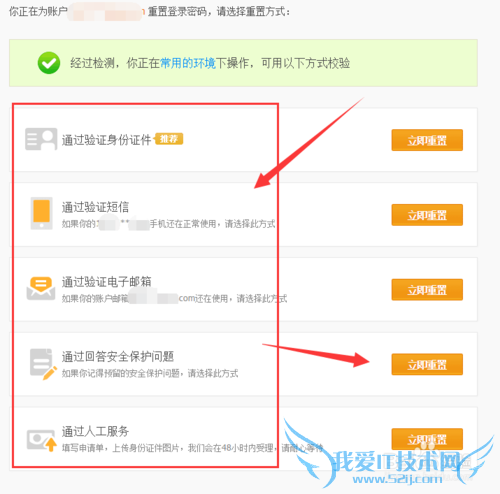Screen dimensions: 500x494
Task: Click 立即重置 for SMS verification
Action: (x=427, y=215)
